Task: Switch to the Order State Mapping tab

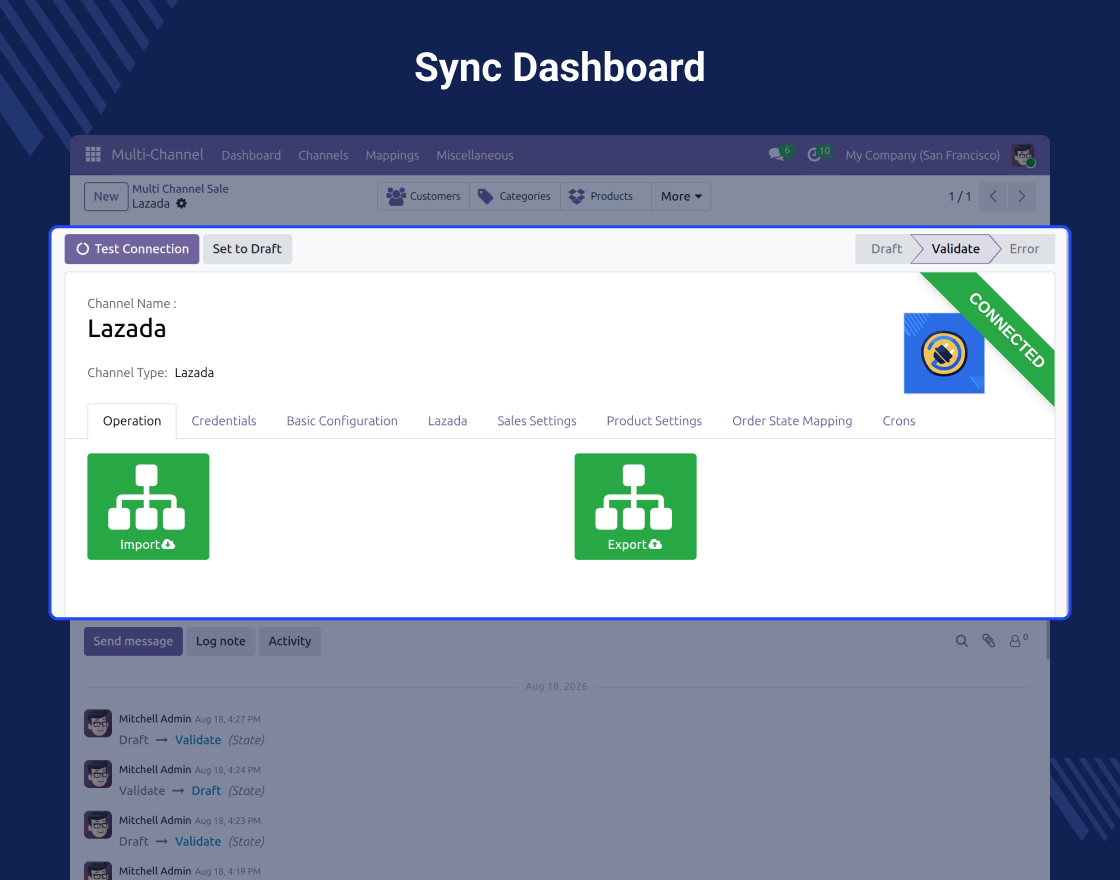Action: click(791, 421)
